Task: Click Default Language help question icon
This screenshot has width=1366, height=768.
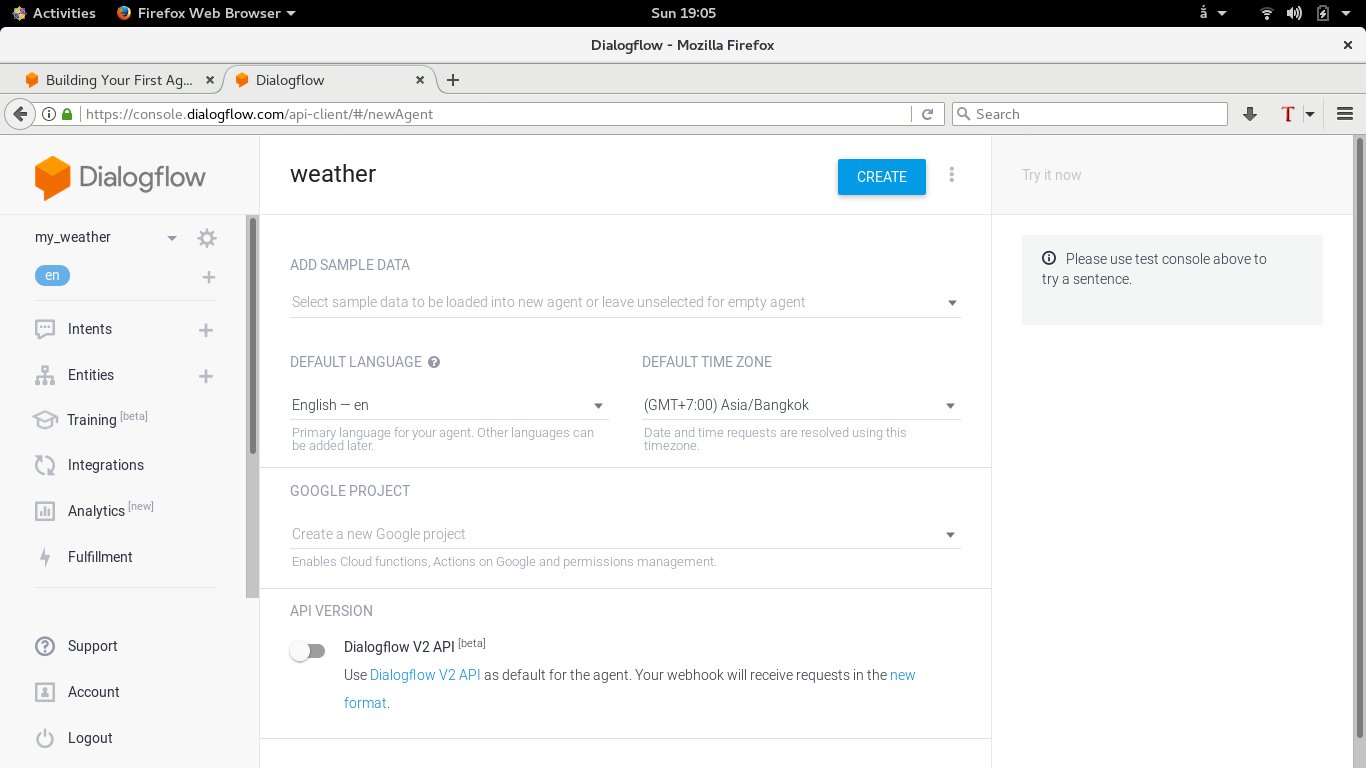Action: (x=434, y=362)
